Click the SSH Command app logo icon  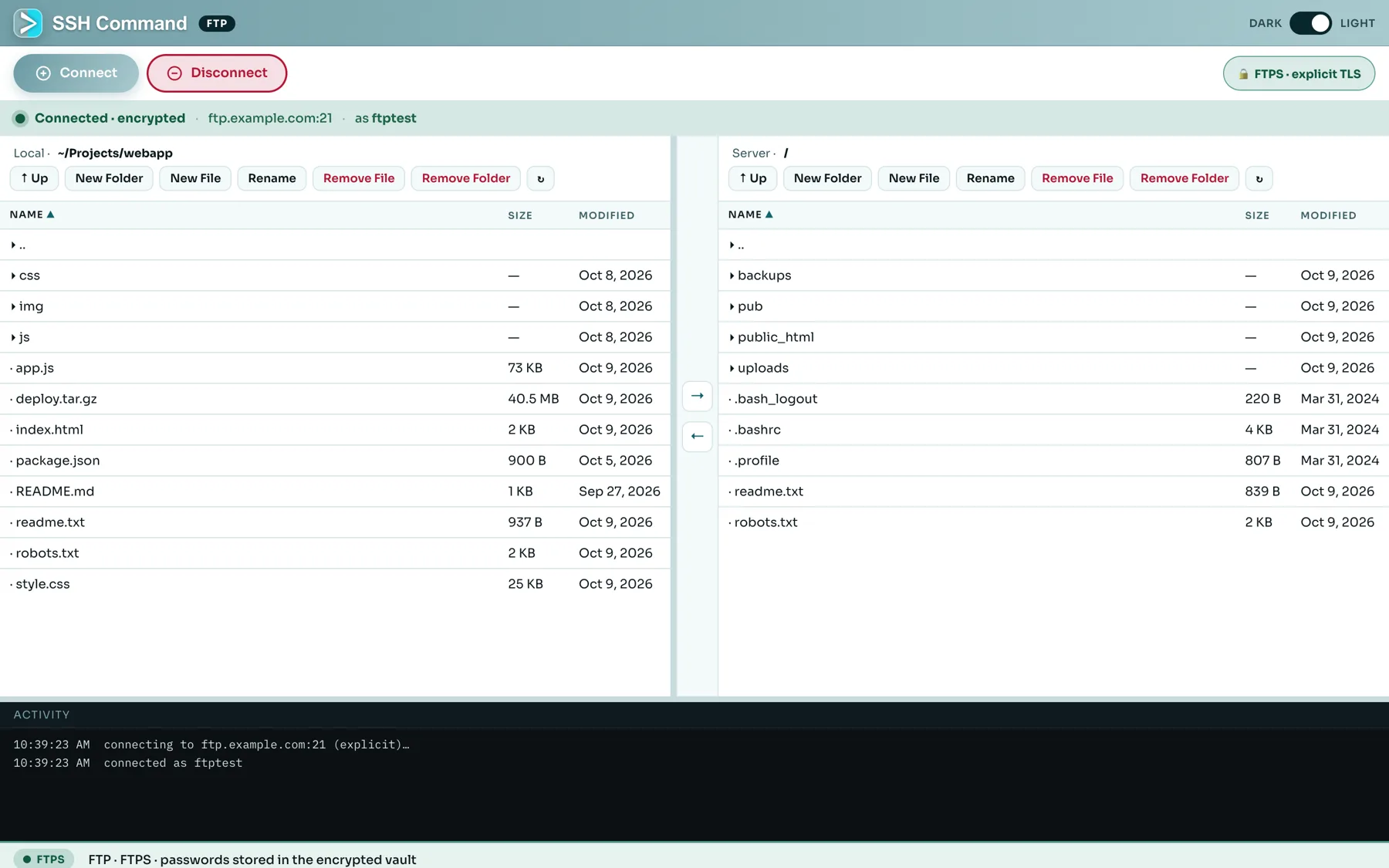click(29, 23)
